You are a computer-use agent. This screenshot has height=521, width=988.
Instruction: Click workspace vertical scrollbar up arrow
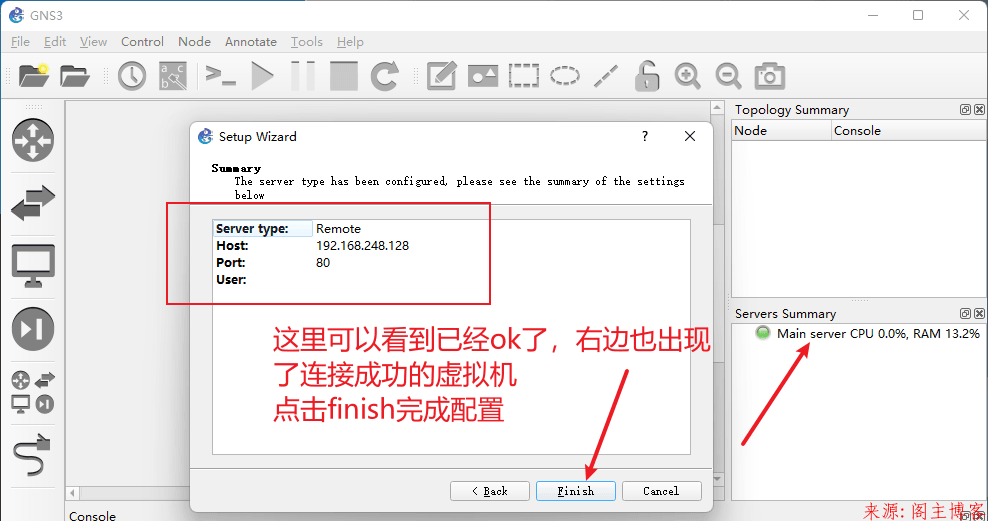[x=717, y=108]
